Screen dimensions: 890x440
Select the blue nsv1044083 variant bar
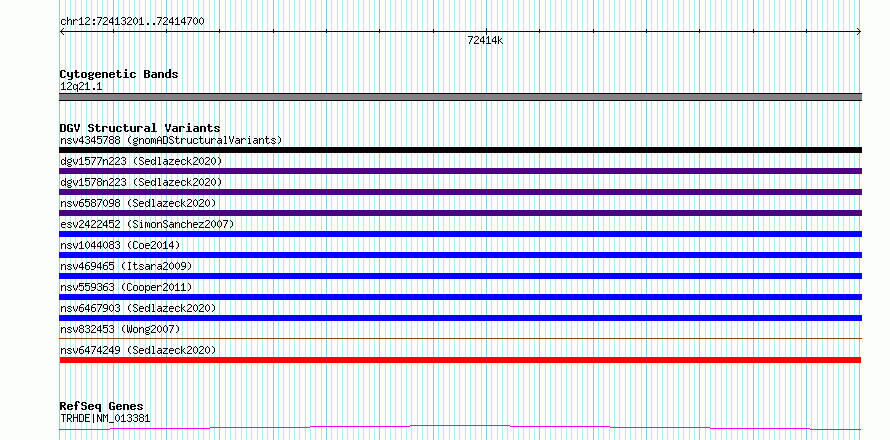coord(460,255)
